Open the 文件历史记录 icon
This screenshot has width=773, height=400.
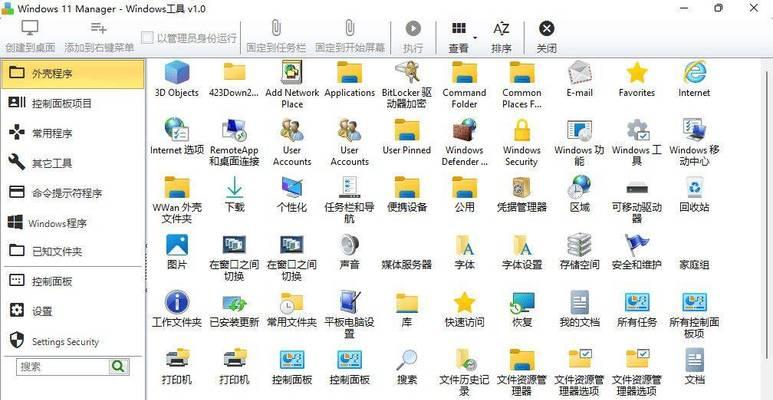coord(465,360)
